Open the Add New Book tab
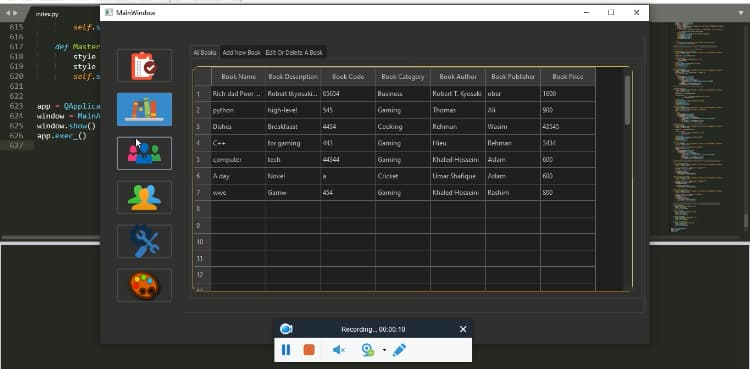This screenshot has width=750, height=369. [242, 53]
